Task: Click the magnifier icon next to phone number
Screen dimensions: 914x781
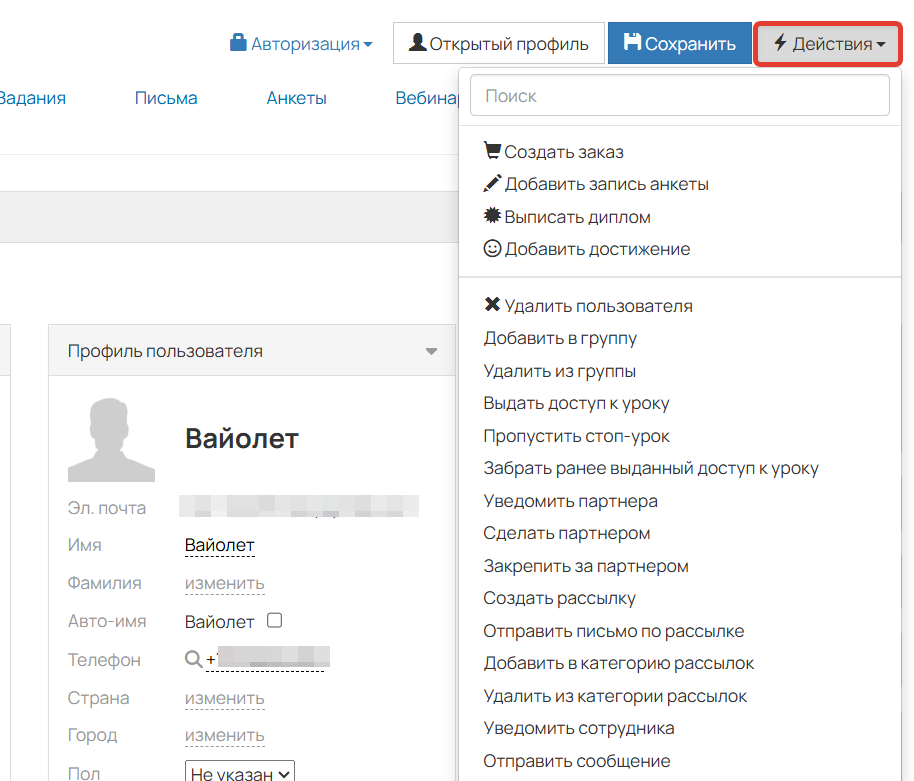Action: [x=194, y=660]
